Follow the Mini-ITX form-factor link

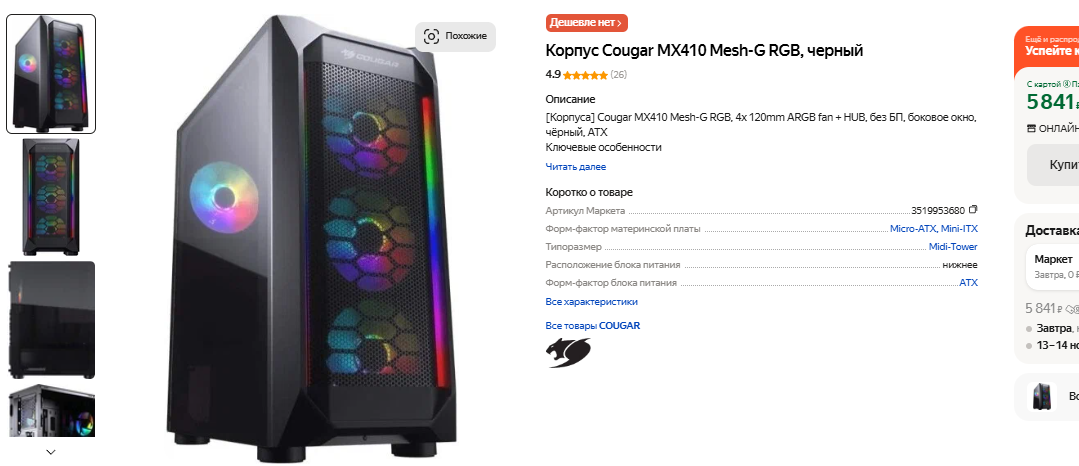tap(959, 229)
